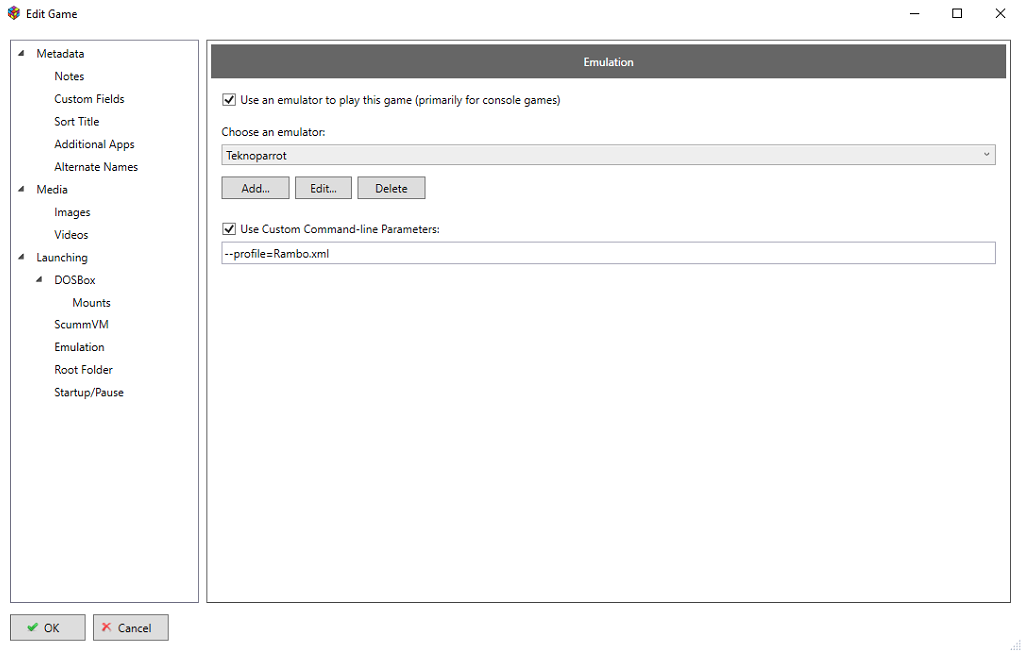Screen dimensions: 1022x652
Task: Open the Videos page
Action: [x=71, y=235]
